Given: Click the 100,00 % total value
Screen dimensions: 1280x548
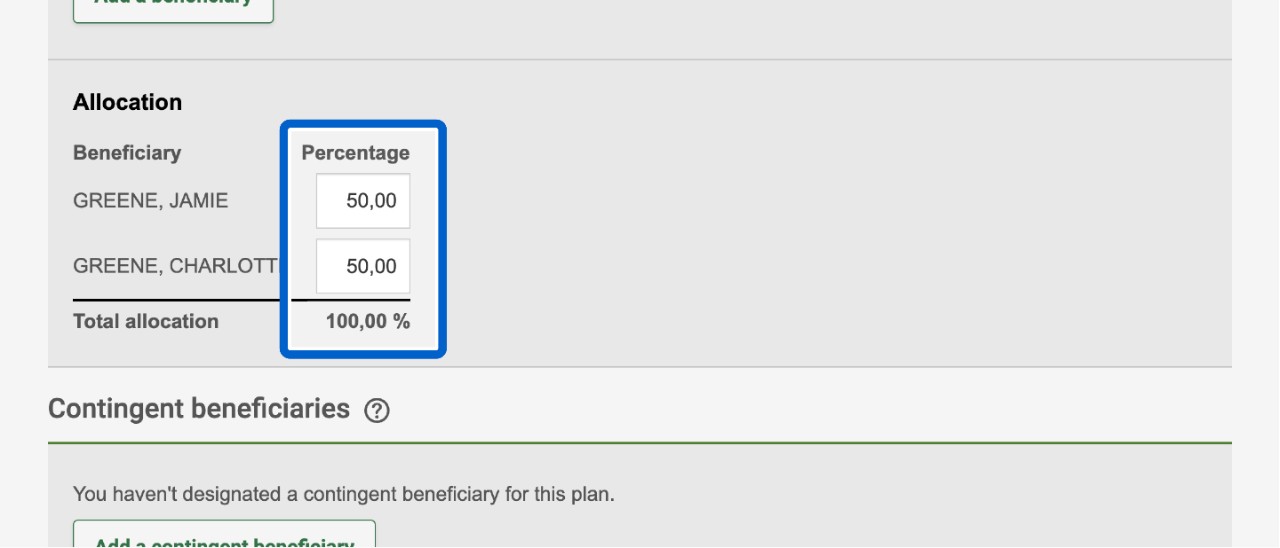Looking at the screenshot, I should [367, 322].
